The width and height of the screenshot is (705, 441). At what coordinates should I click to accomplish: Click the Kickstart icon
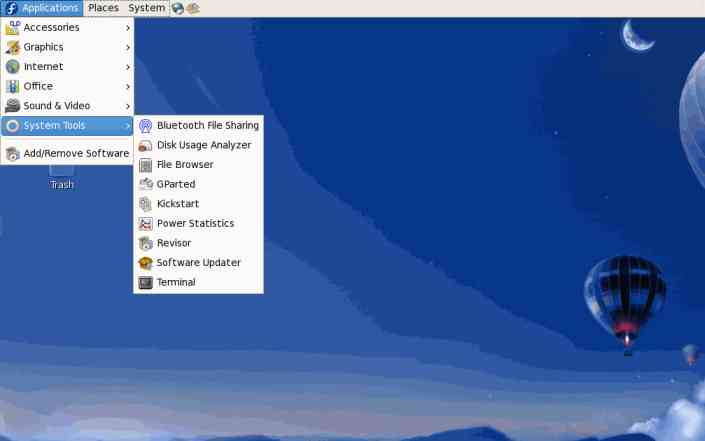[145, 204]
